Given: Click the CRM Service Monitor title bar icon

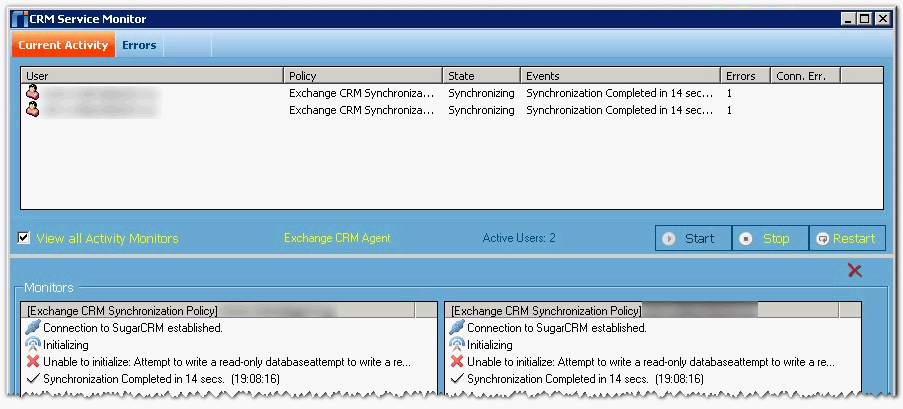Looking at the screenshot, I should [x=19, y=18].
